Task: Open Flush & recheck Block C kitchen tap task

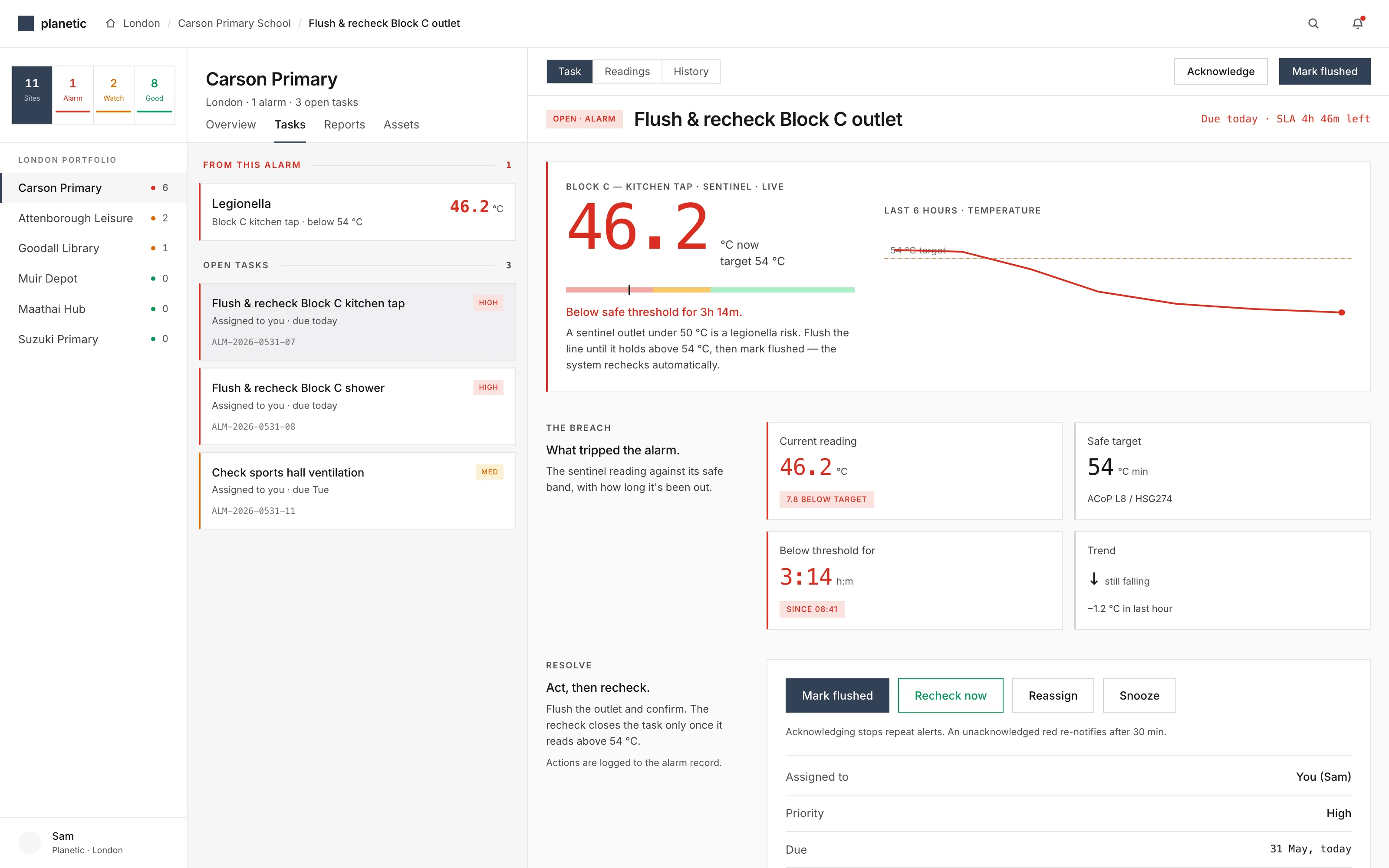Action: pyautogui.click(x=357, y=322)
